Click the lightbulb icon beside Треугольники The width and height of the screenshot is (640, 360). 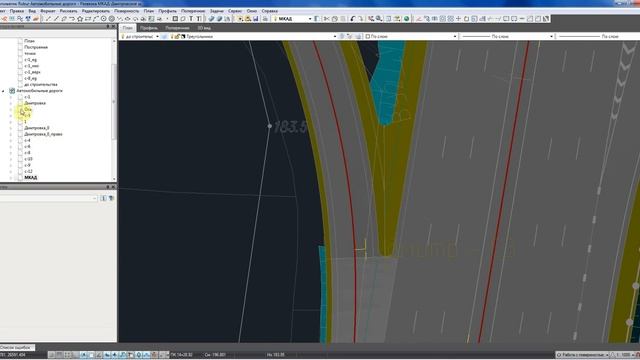[x=172, y=36]
